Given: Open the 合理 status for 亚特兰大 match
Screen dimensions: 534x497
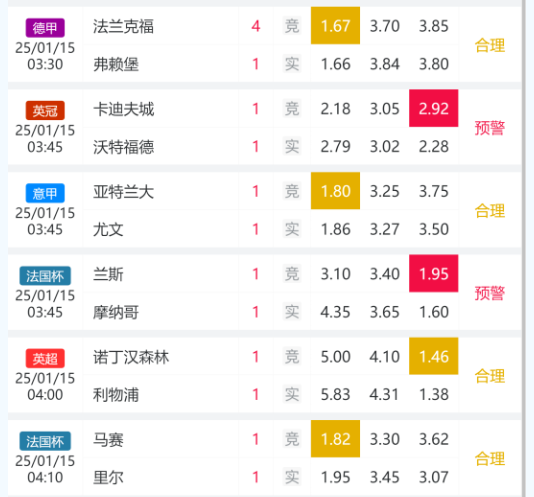Looking at the screenshot, I should click(x=490, y=211).
